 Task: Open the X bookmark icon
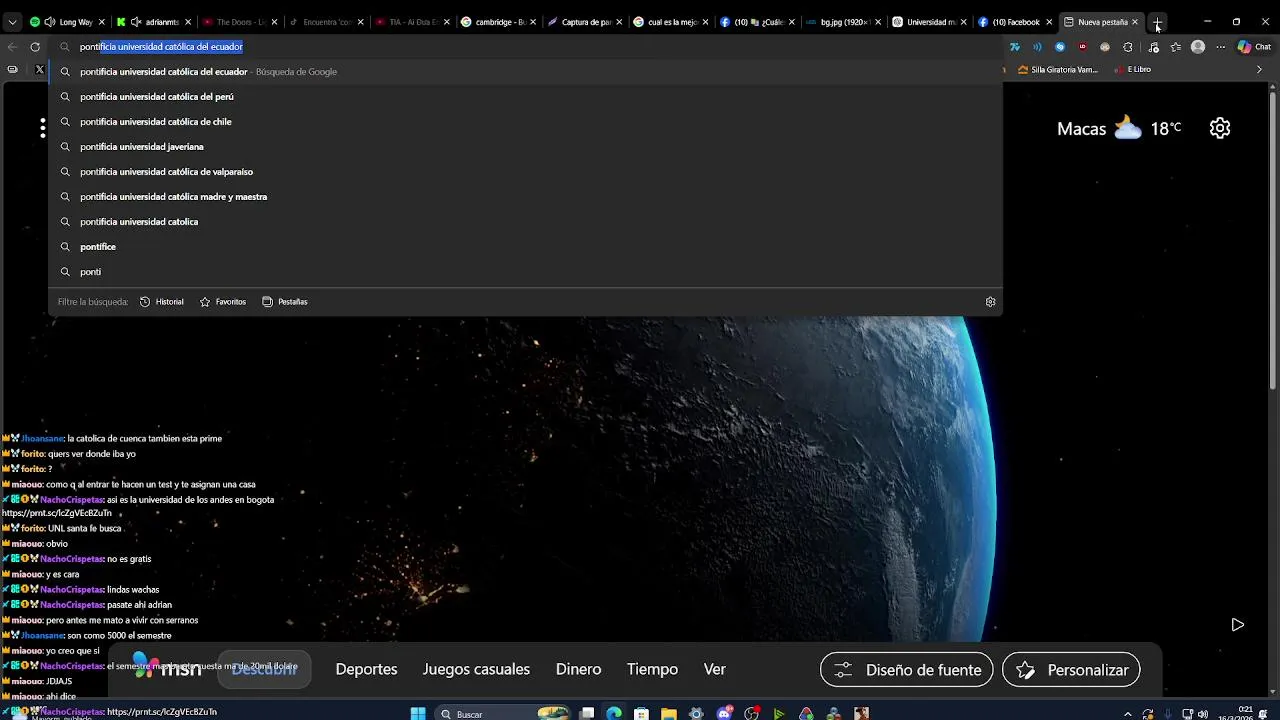(x=39, y=70)
